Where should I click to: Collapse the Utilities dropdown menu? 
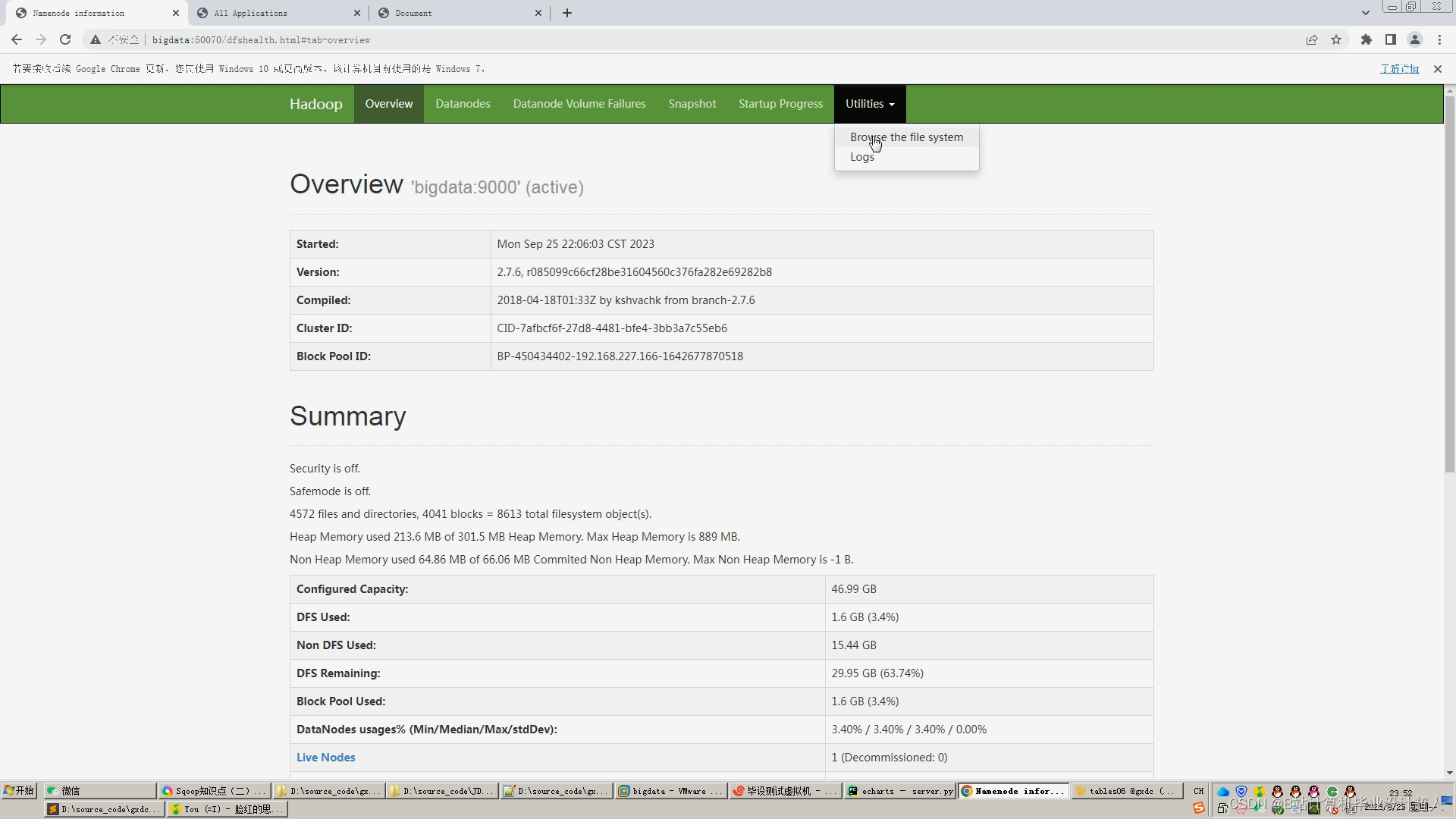(x=870, y=104)
